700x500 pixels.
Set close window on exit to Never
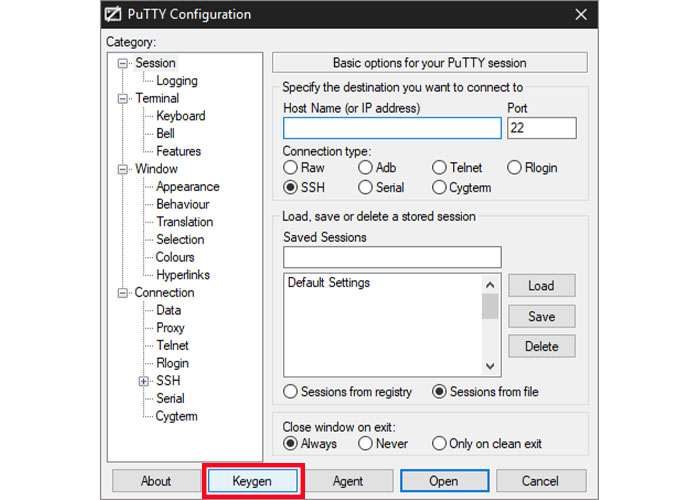pyautogui.click(x=365, y=444)
